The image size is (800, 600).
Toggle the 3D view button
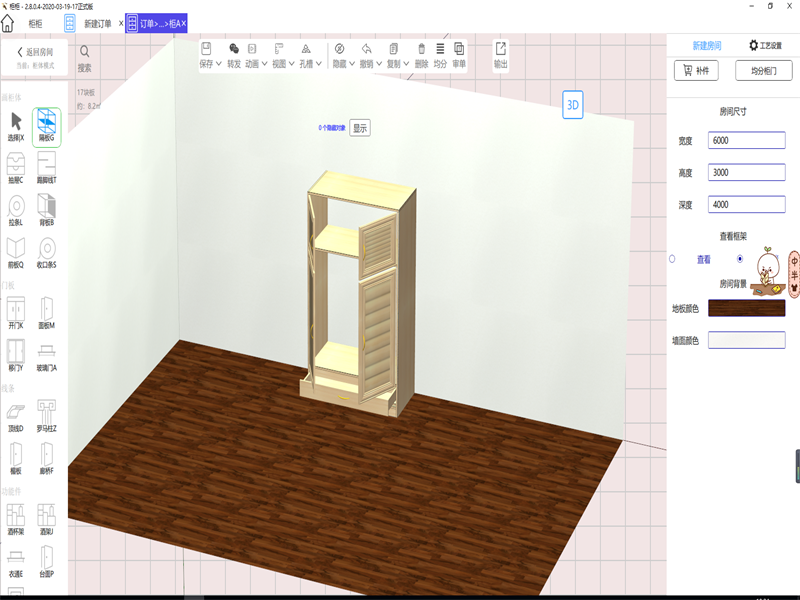point(573,104)
